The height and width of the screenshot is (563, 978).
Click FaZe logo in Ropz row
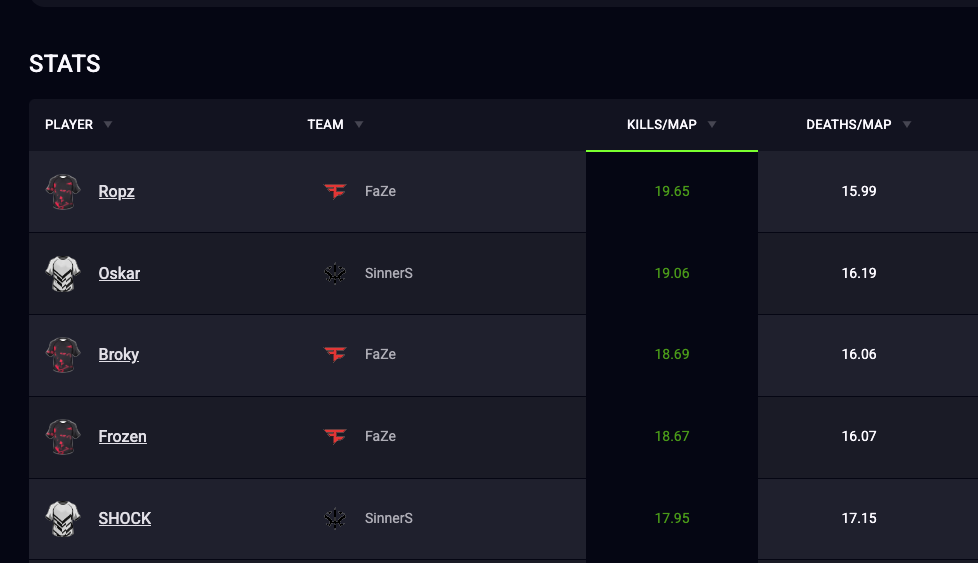point(335,191)
